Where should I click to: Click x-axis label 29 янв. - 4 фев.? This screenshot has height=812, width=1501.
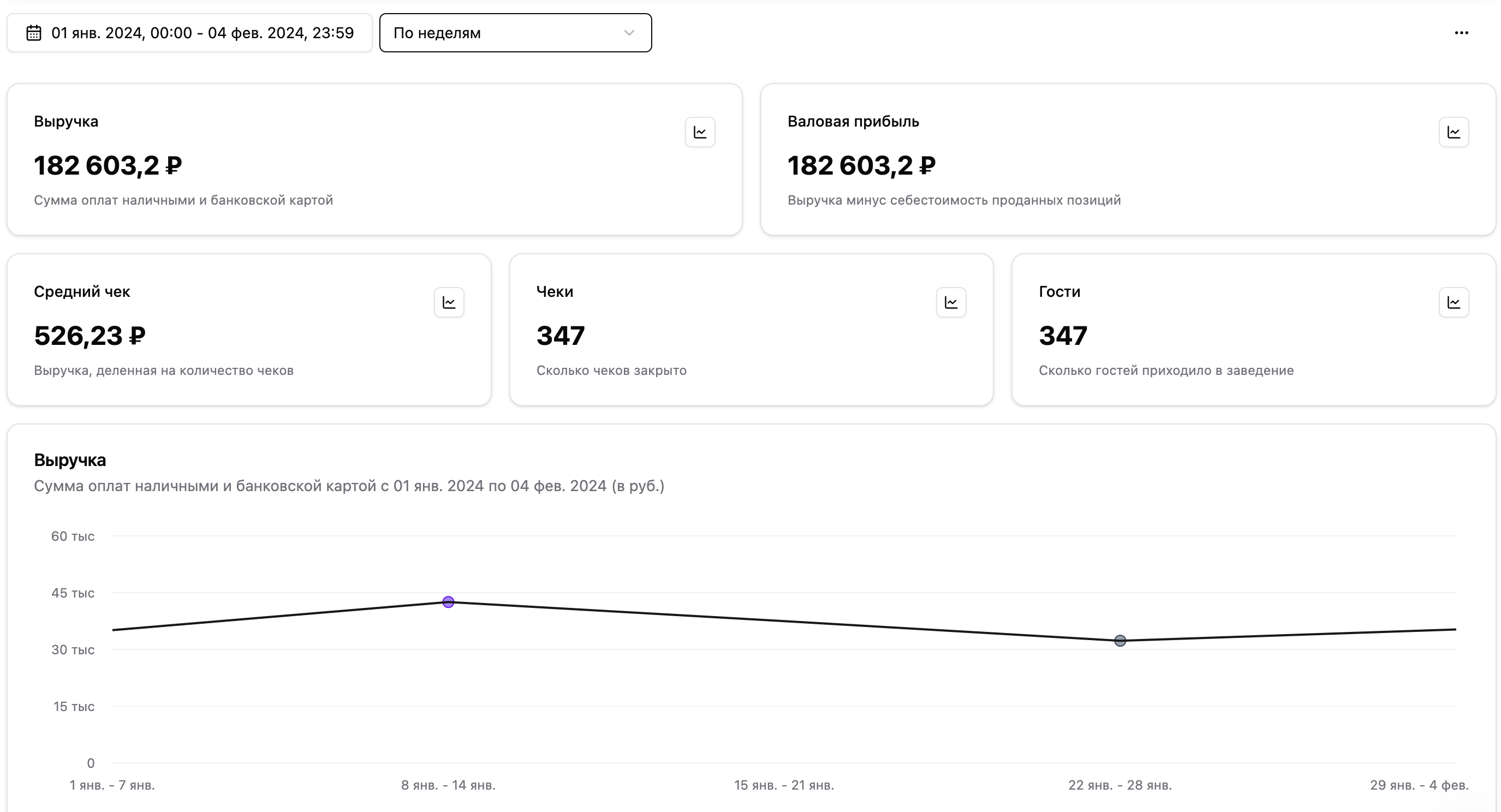click(1419, 785)
